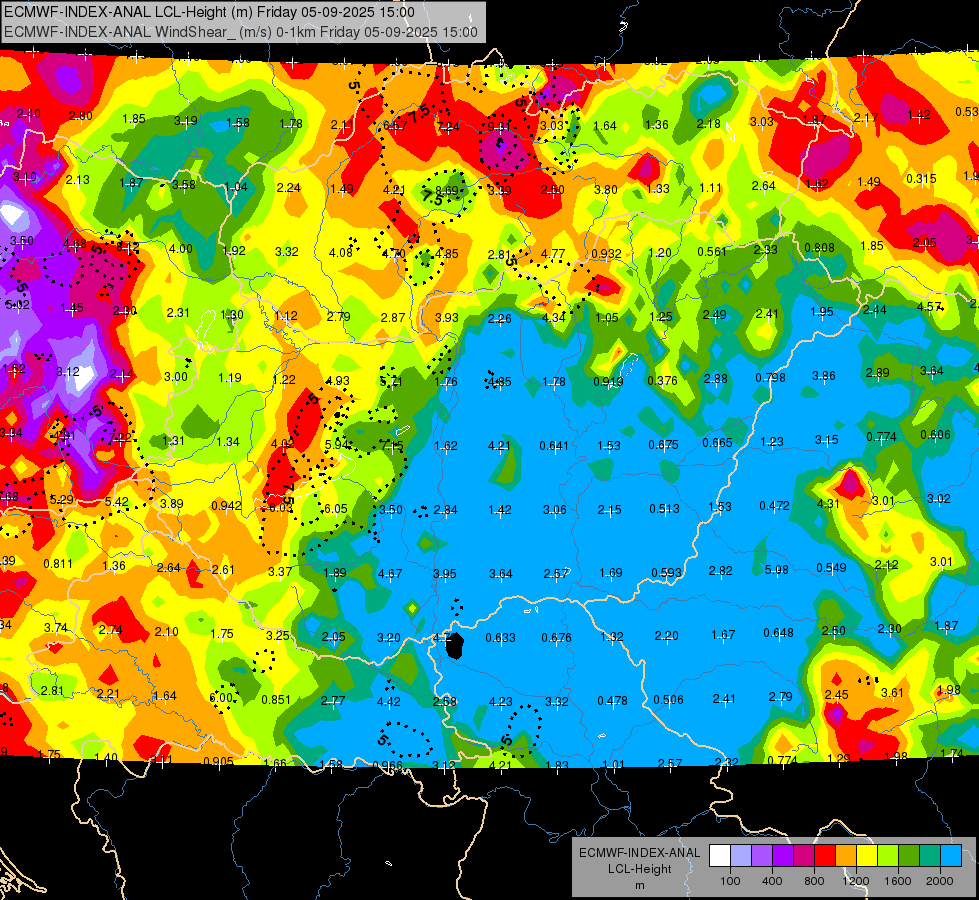Click the legend scale label 800
Viewport: 979px width, 900px height.
click(814, 881)
